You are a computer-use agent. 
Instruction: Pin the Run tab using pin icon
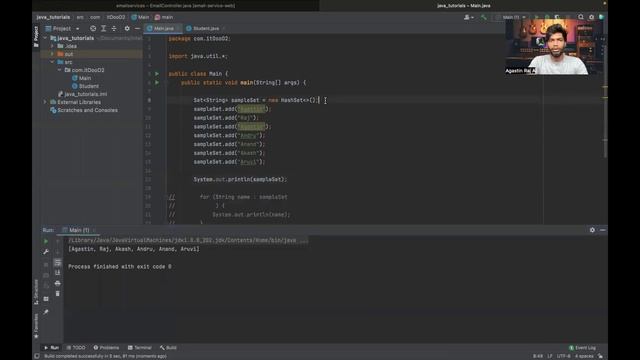[x=46, y=312]
